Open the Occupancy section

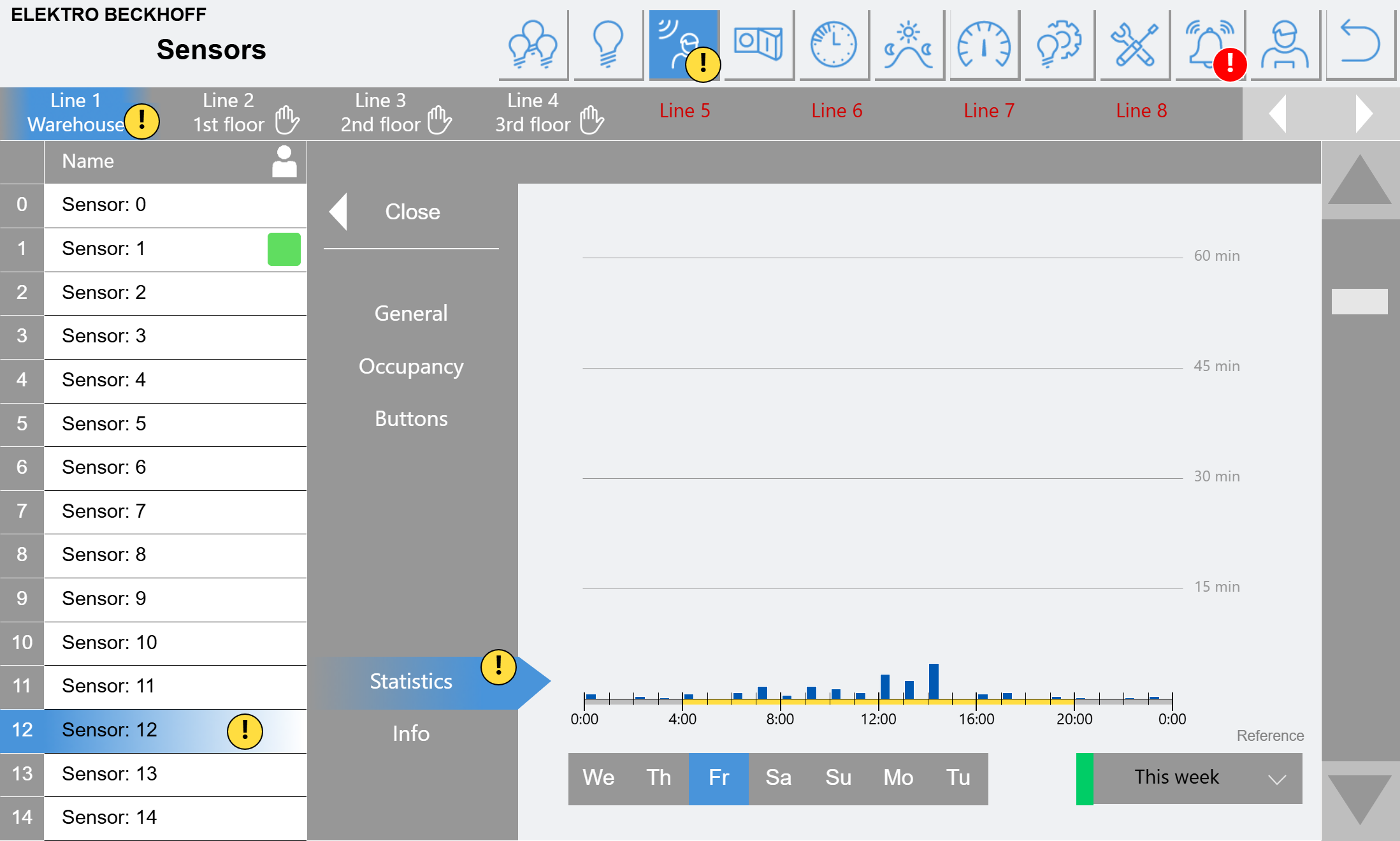(x=411, y=366)
